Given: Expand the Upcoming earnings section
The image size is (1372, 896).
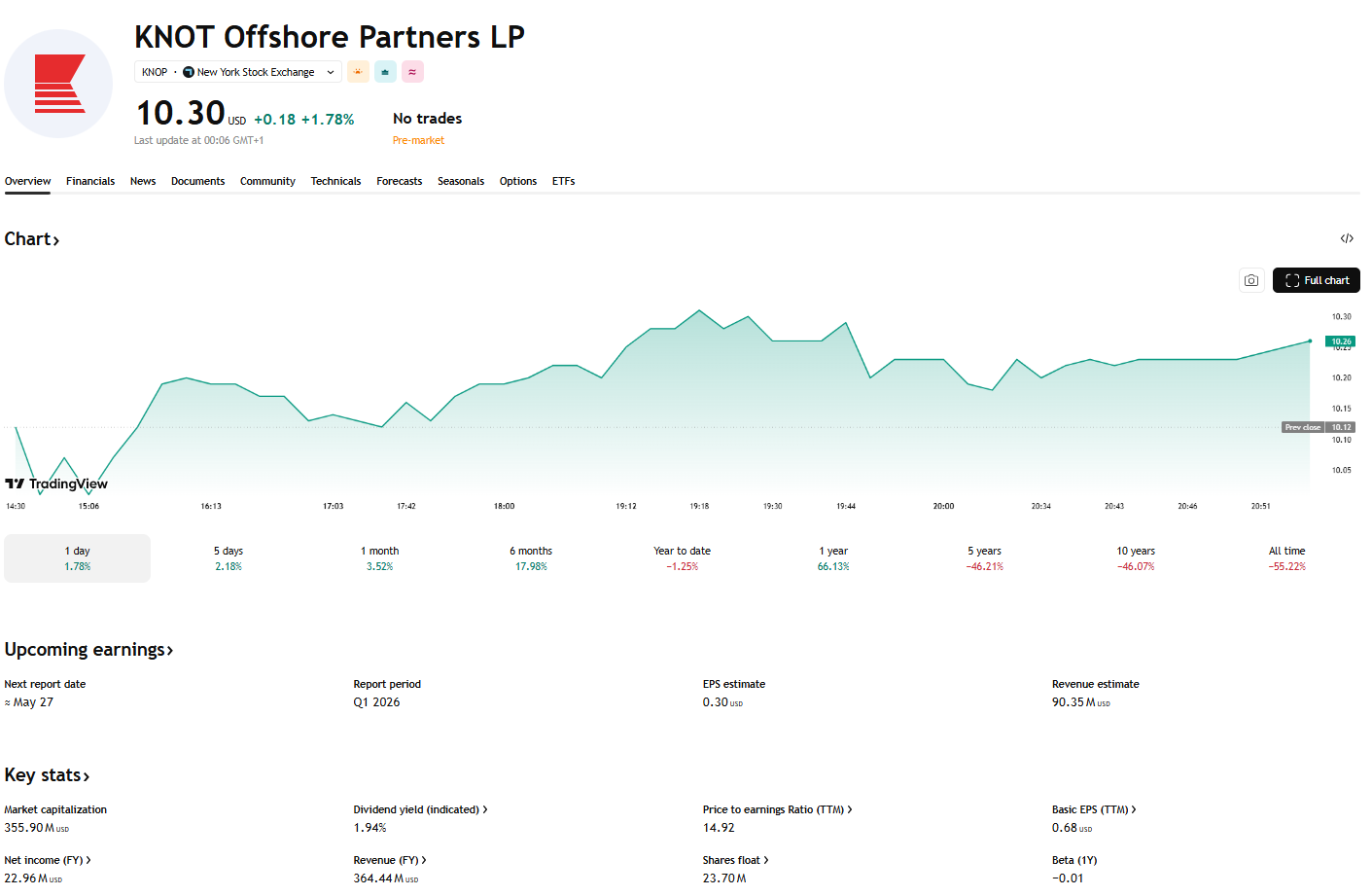Looking at the screenshot, I should pyautogui.click(x=88, y=649).
